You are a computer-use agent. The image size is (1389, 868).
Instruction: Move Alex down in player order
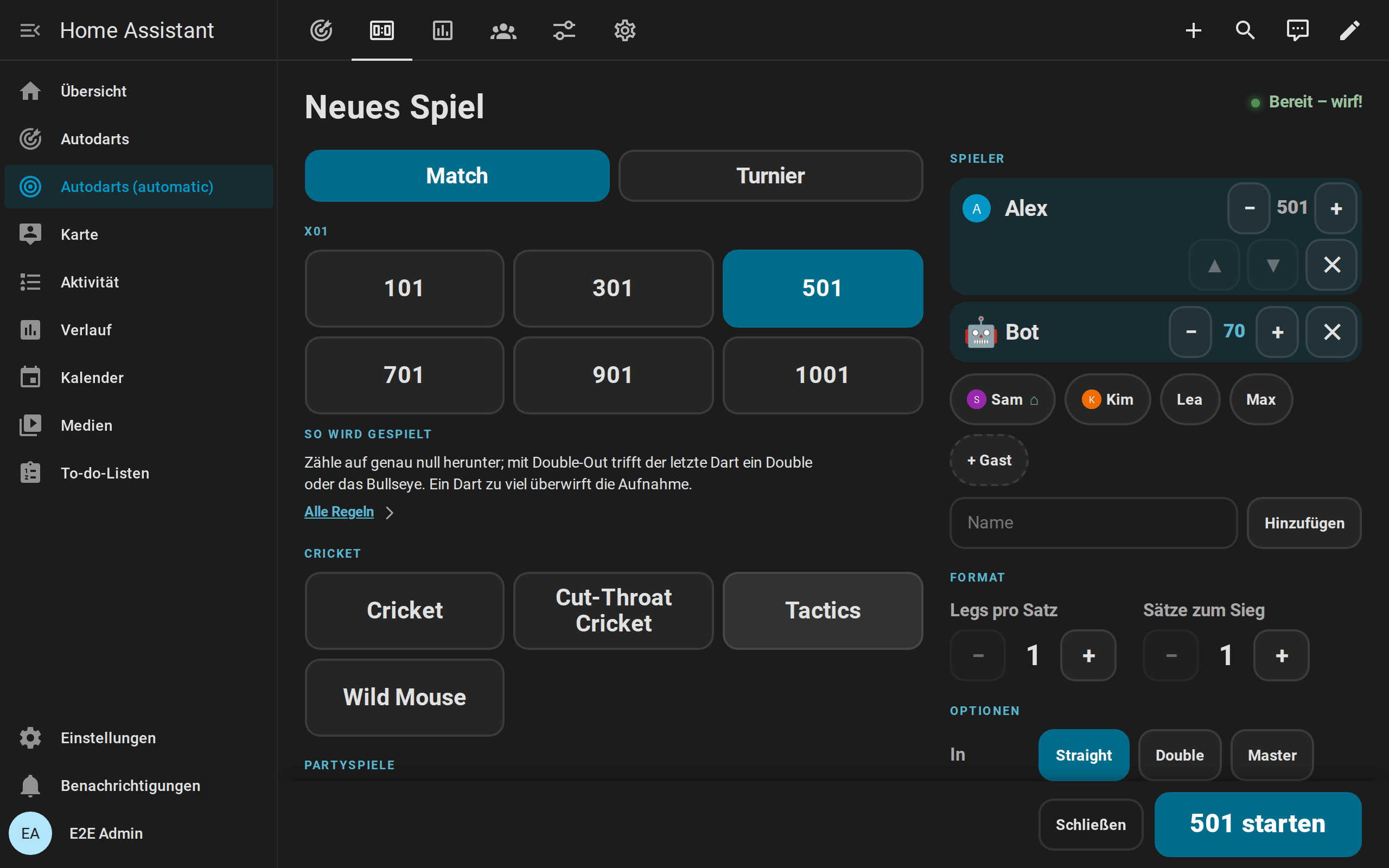point(1273,265)
